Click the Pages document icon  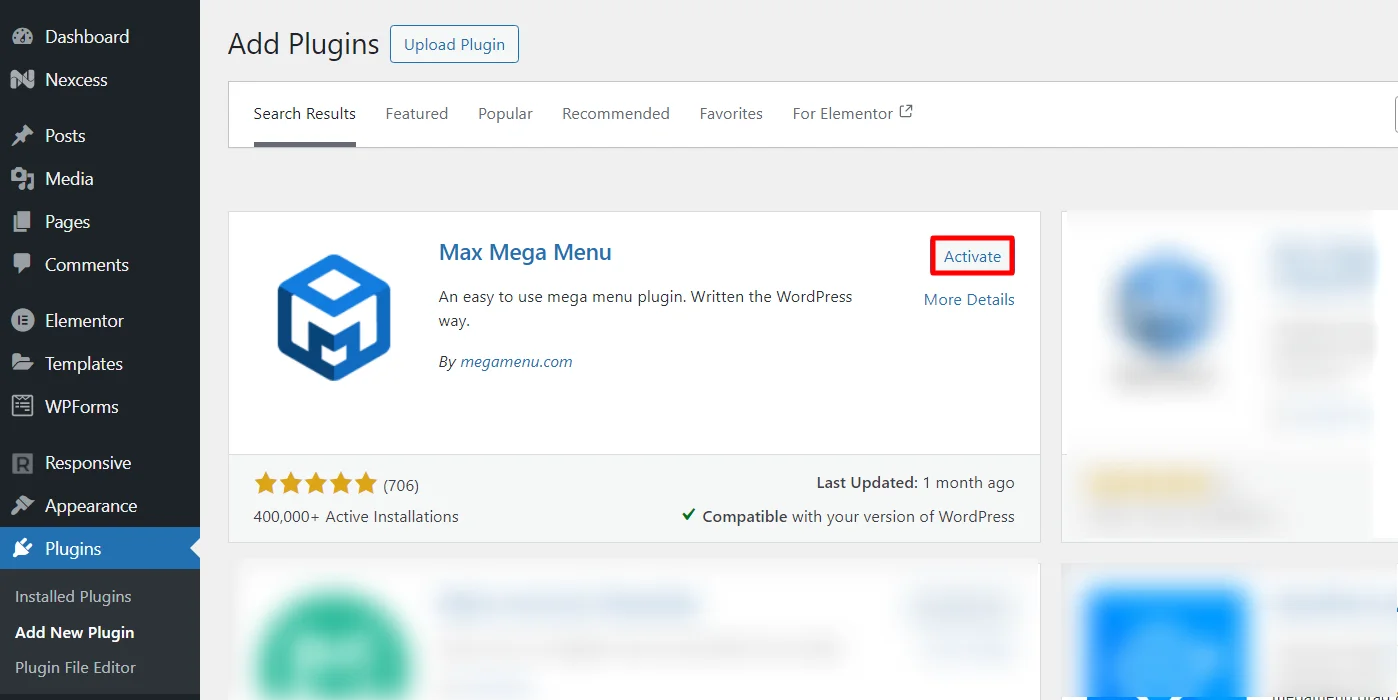22,222
